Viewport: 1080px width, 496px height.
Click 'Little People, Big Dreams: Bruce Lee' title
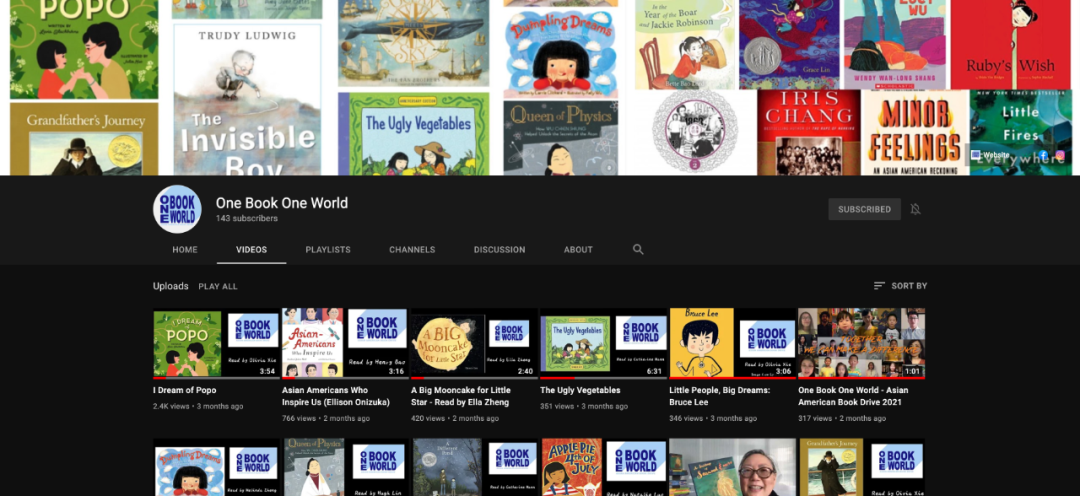coord(720,396)
